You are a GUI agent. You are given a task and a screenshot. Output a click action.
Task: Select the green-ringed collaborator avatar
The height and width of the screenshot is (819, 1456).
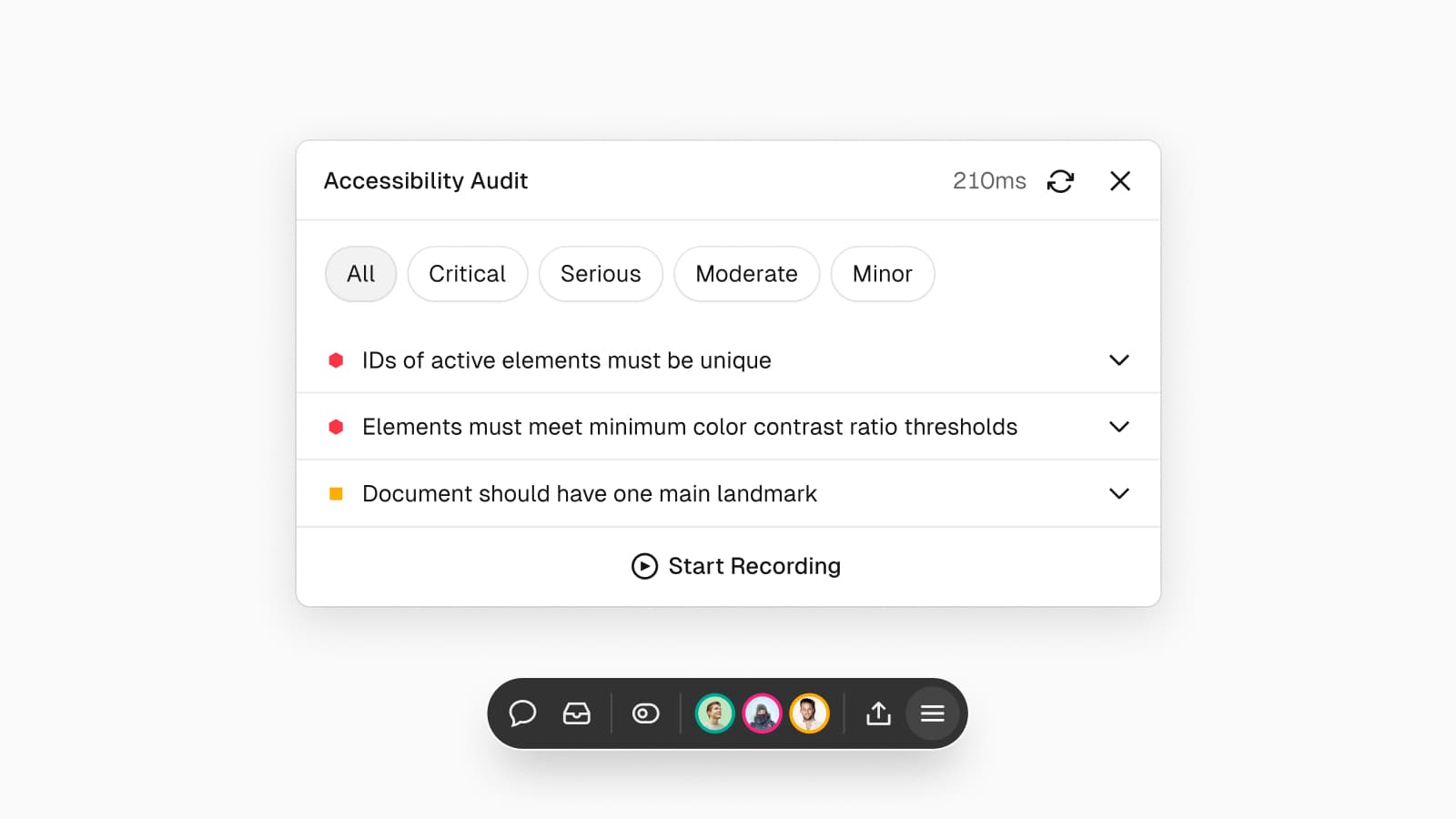(715, 713)
